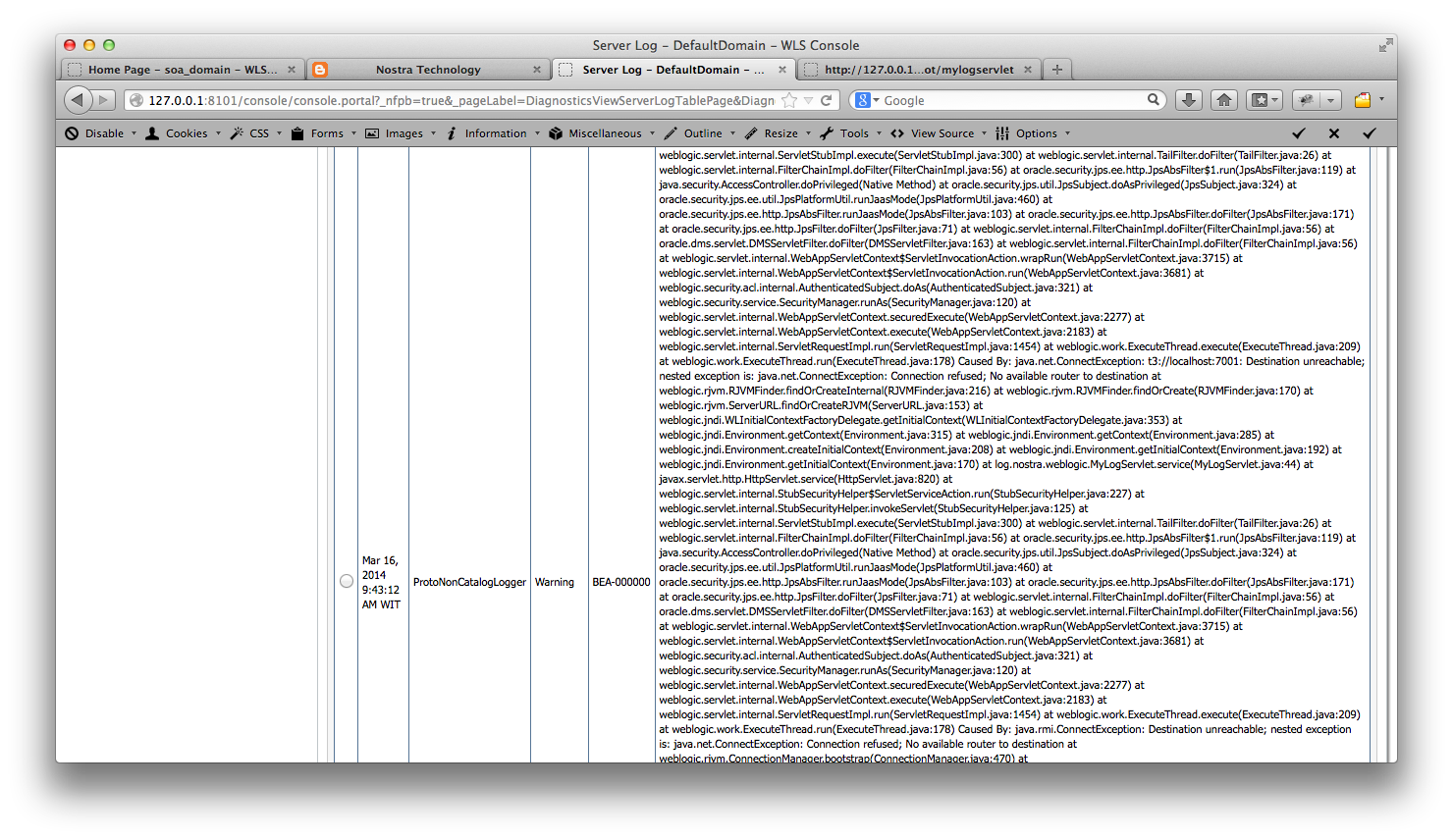Click the site identity globe icon
Screen dimensions: 1453x840
pos(136,100)
